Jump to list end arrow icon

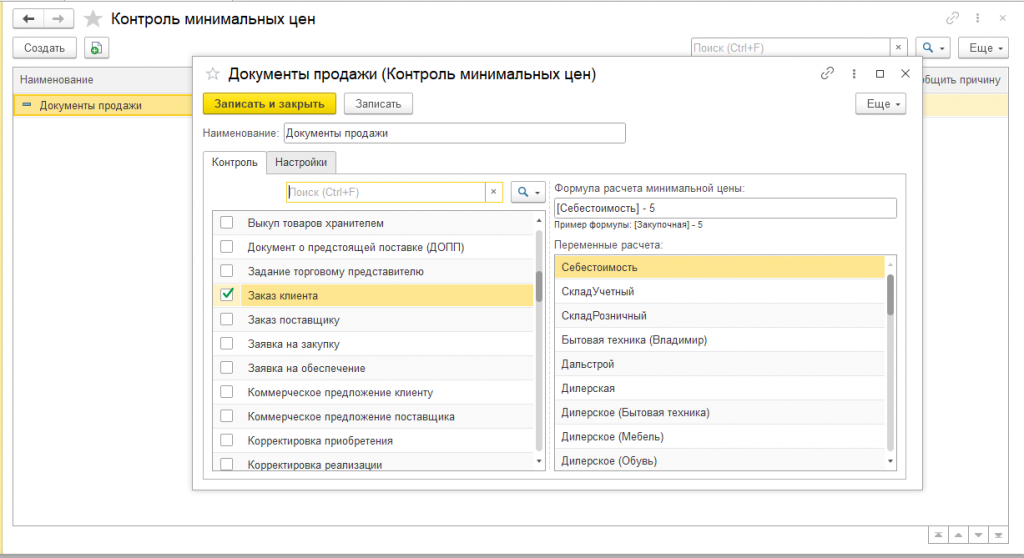click(999, 534)
